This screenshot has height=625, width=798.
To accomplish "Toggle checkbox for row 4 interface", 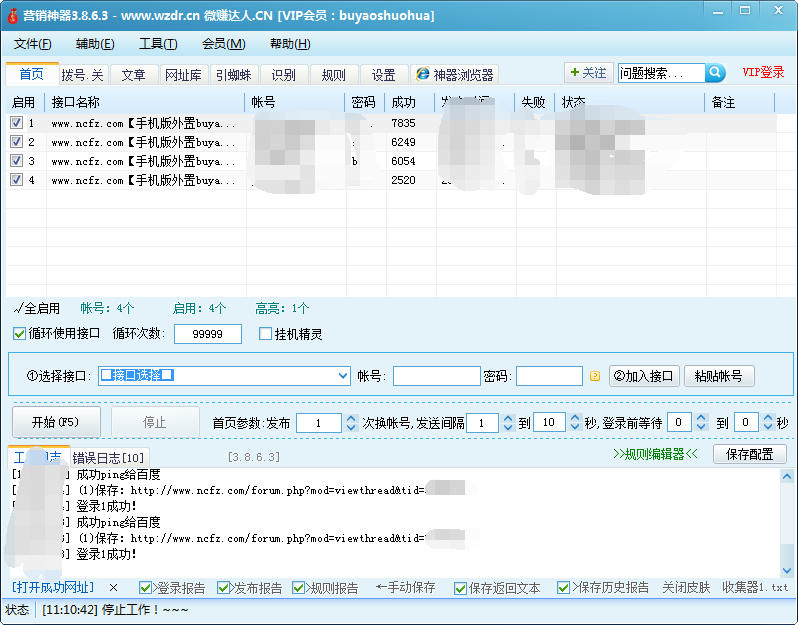I will [x=16, y=180].
